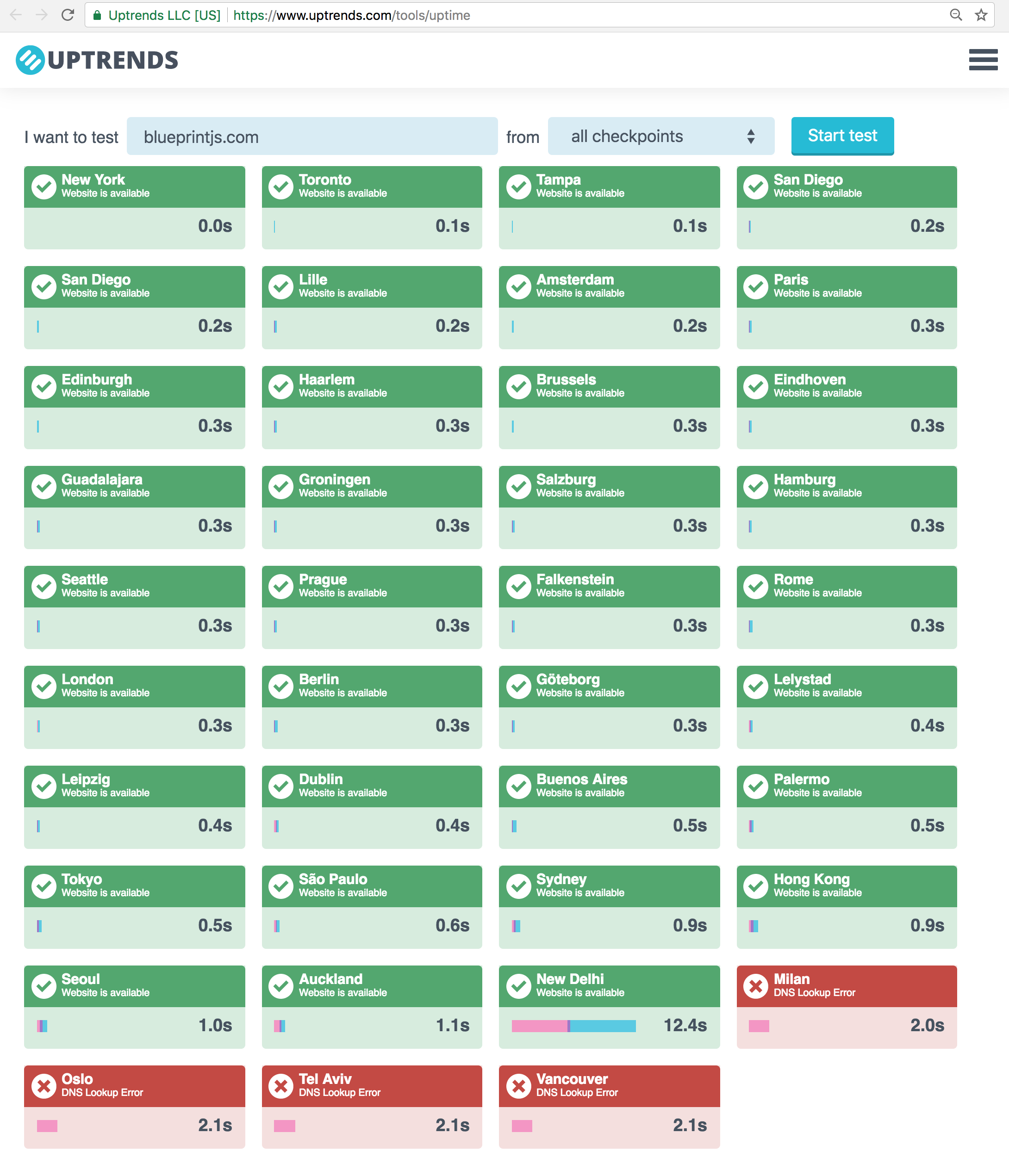Click the Tel Aviv error icon
The image size is (1009, 1176).
click(281, 1086)
